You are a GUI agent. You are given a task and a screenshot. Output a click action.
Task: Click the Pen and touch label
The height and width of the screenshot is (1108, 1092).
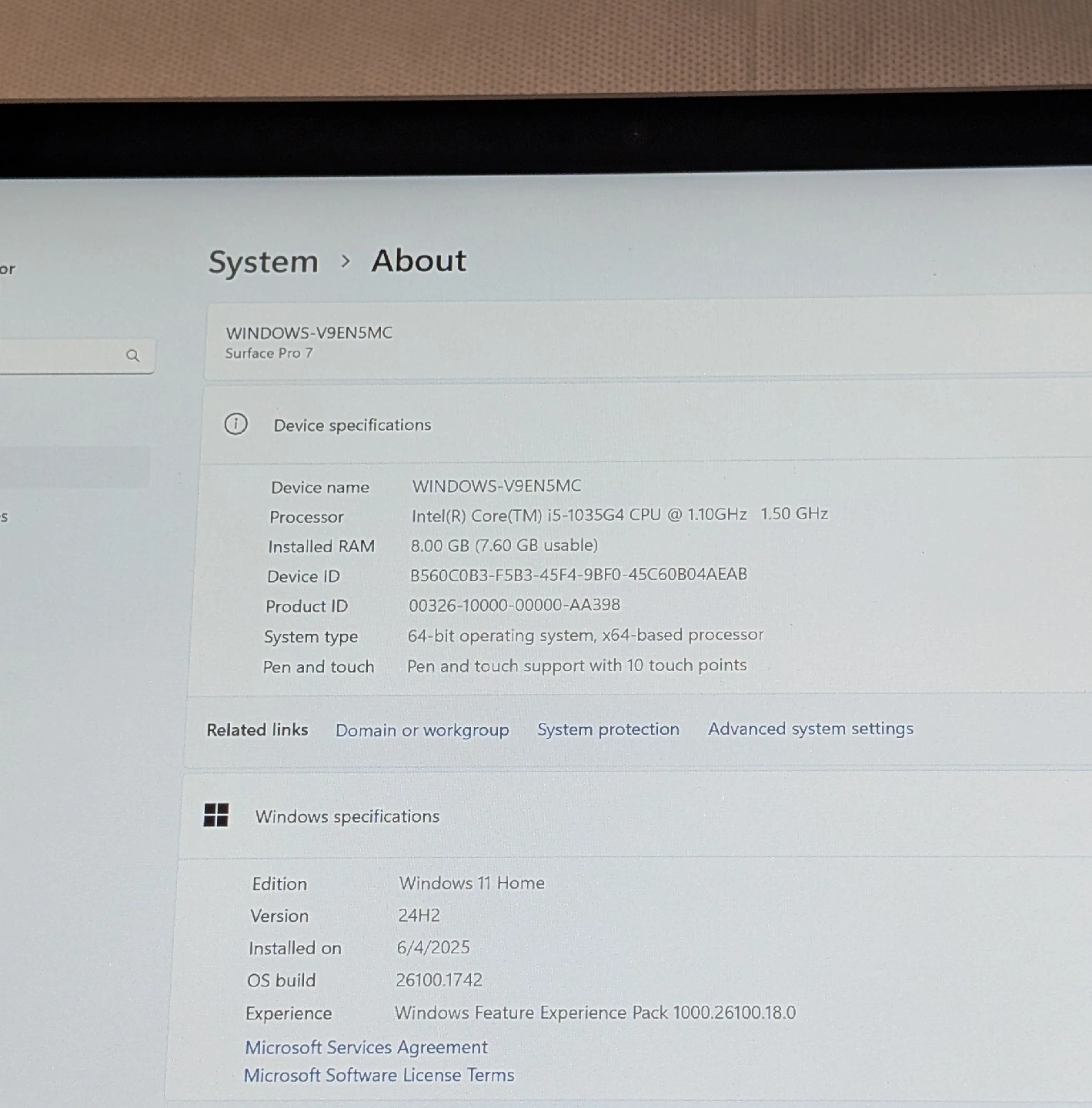pos(319,667)
